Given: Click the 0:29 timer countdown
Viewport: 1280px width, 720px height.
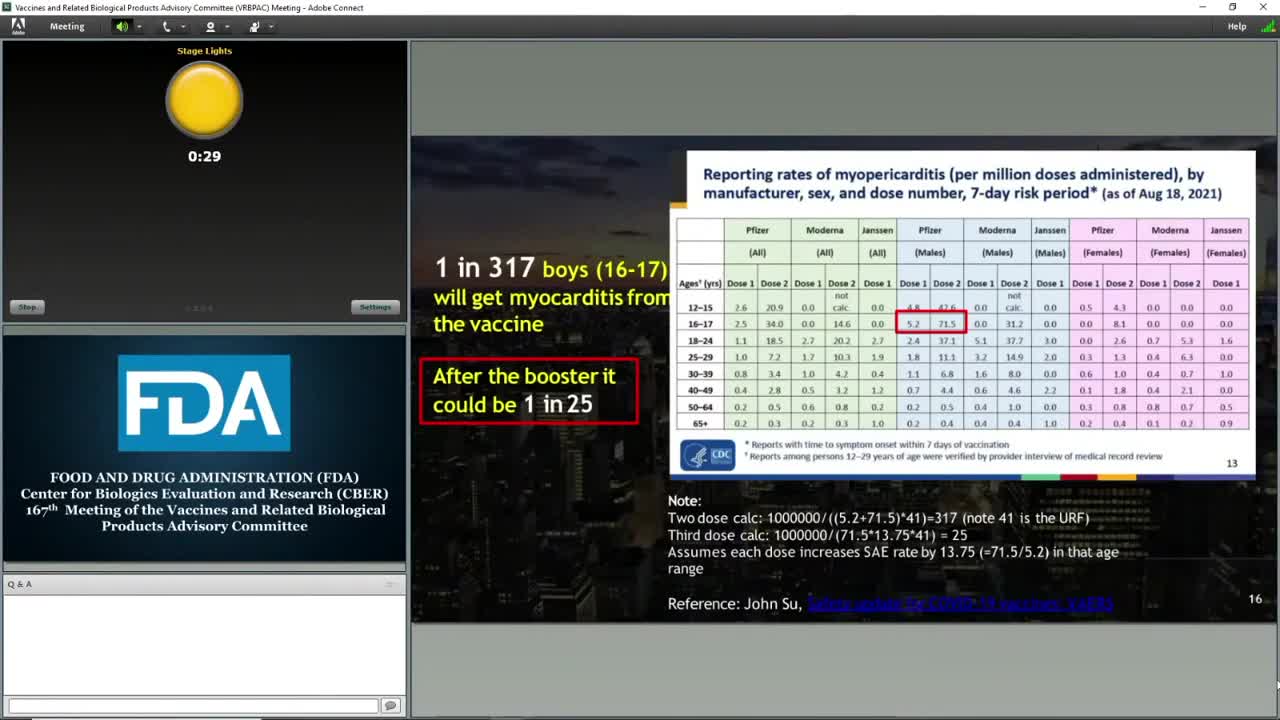Looking at the screenshot, I should pyautogui.click(x=204, y=156).
